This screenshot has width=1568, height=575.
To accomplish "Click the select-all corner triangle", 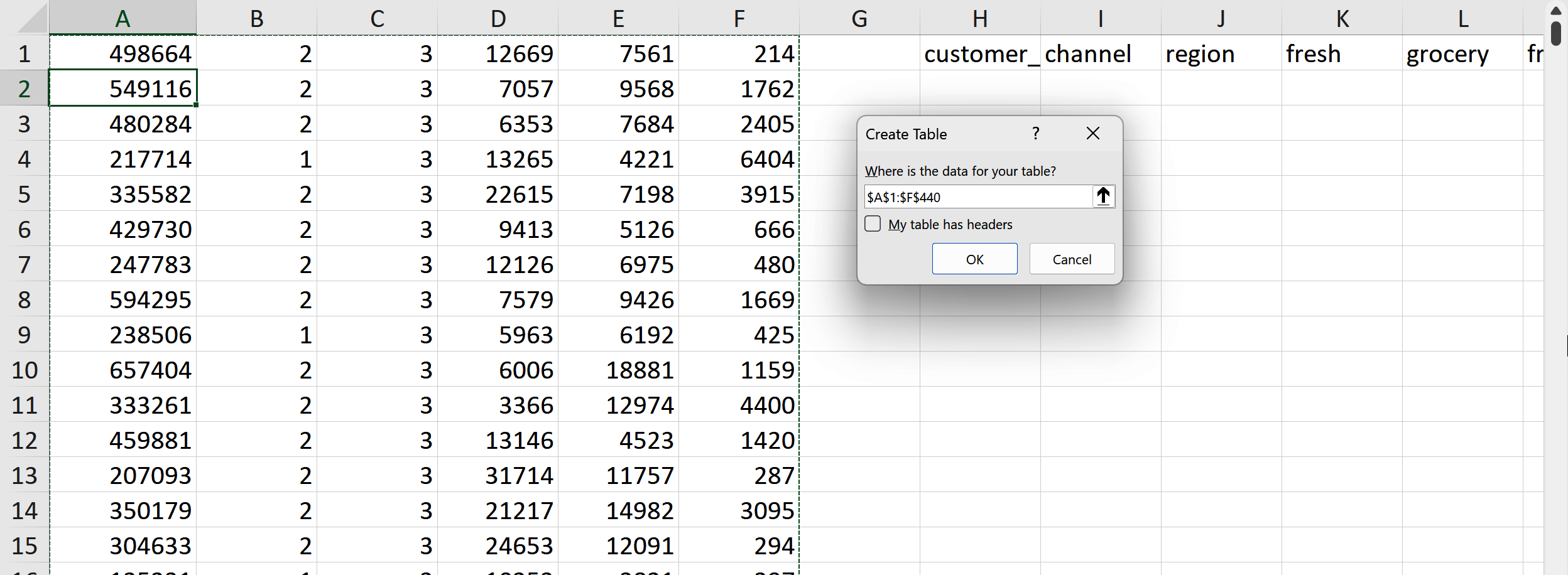I will (x=33, y=19).
